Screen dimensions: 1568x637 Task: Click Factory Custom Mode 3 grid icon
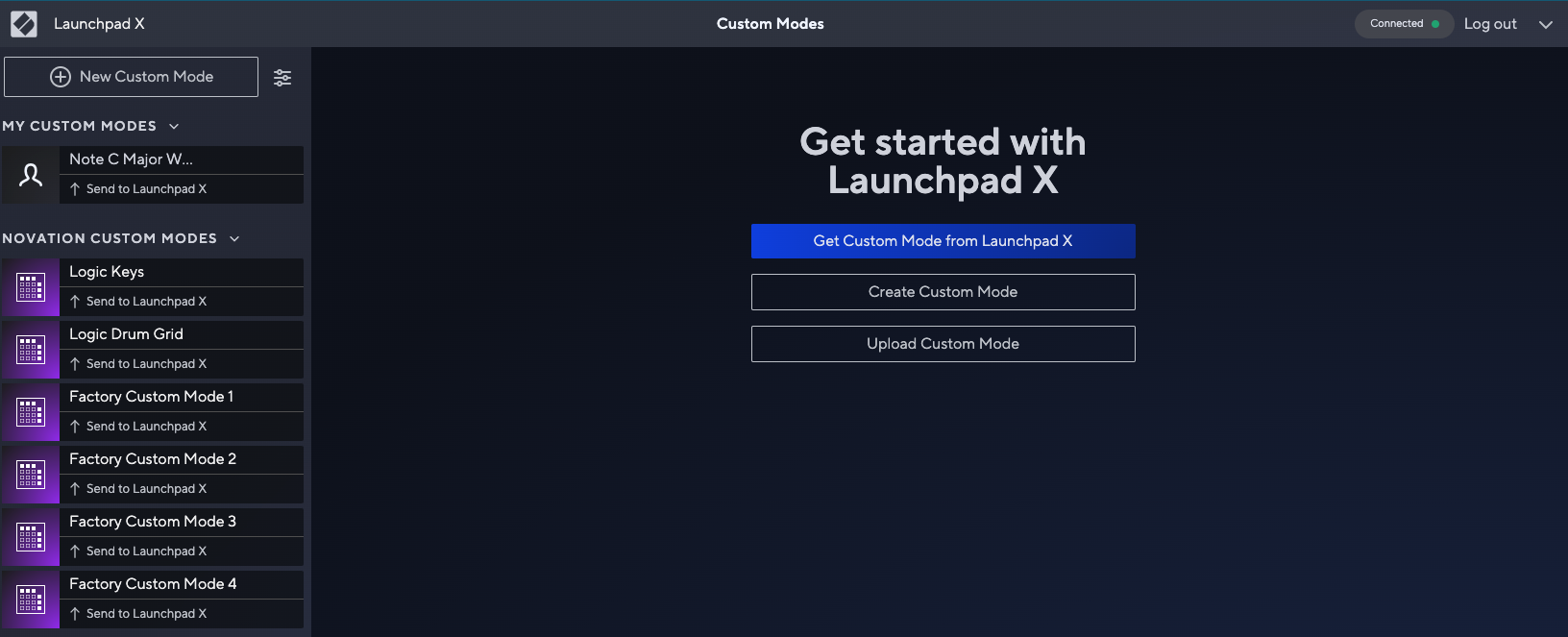(x=31, y=537)
